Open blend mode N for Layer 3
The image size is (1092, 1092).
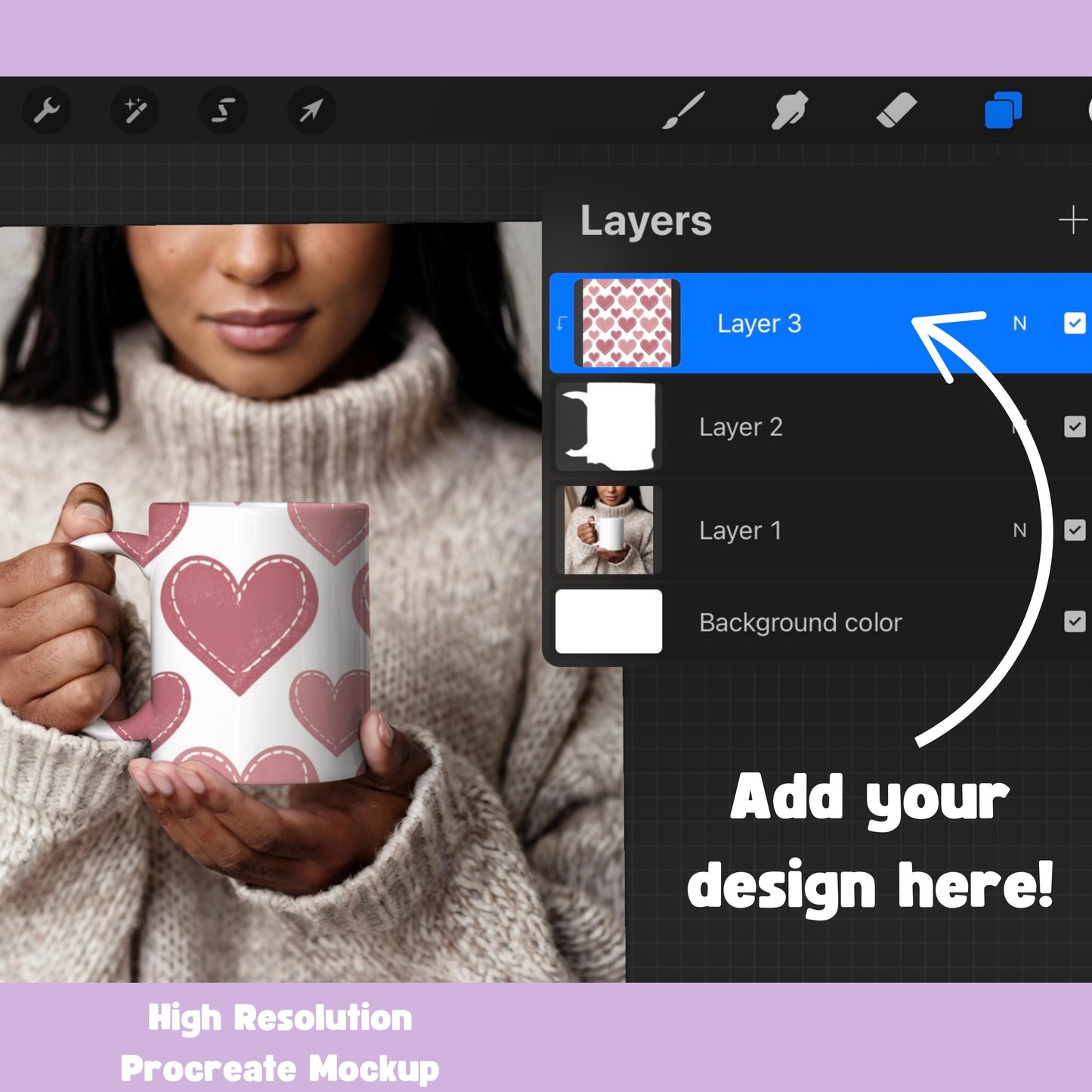tap(1019, 323)
